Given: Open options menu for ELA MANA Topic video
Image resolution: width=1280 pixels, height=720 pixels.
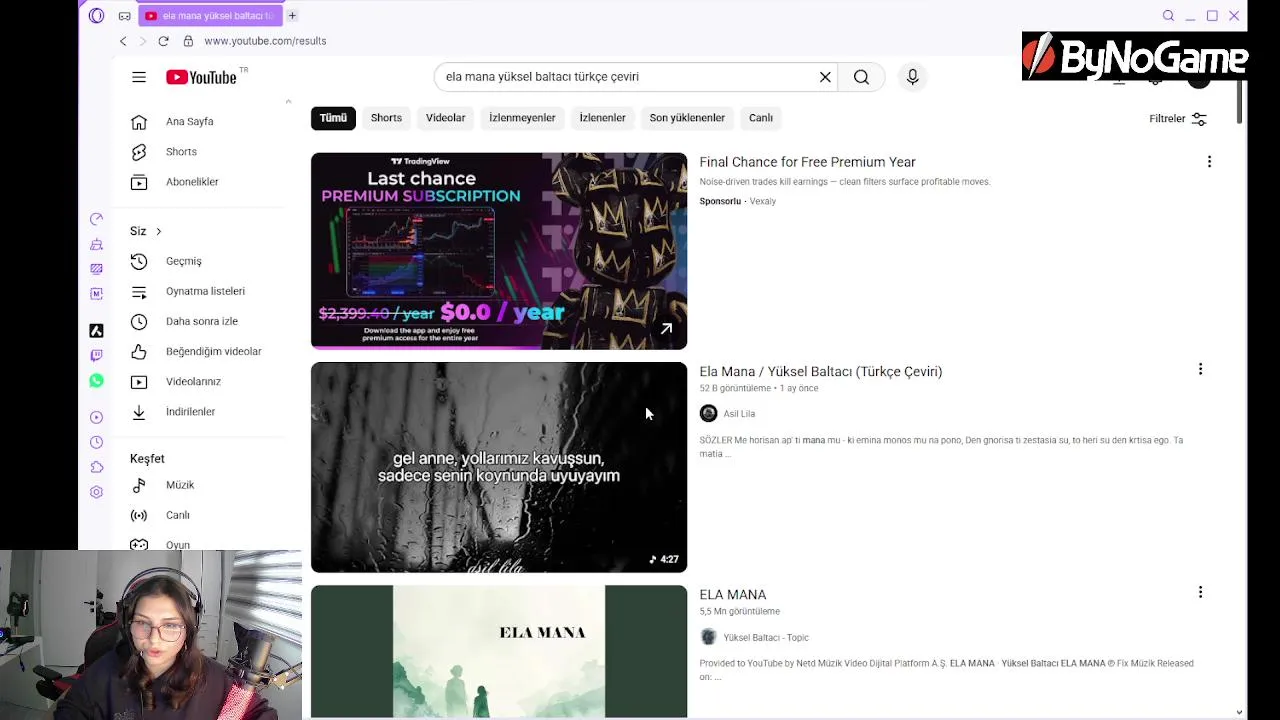Looking at the screenshot, I should (1200, 592).
